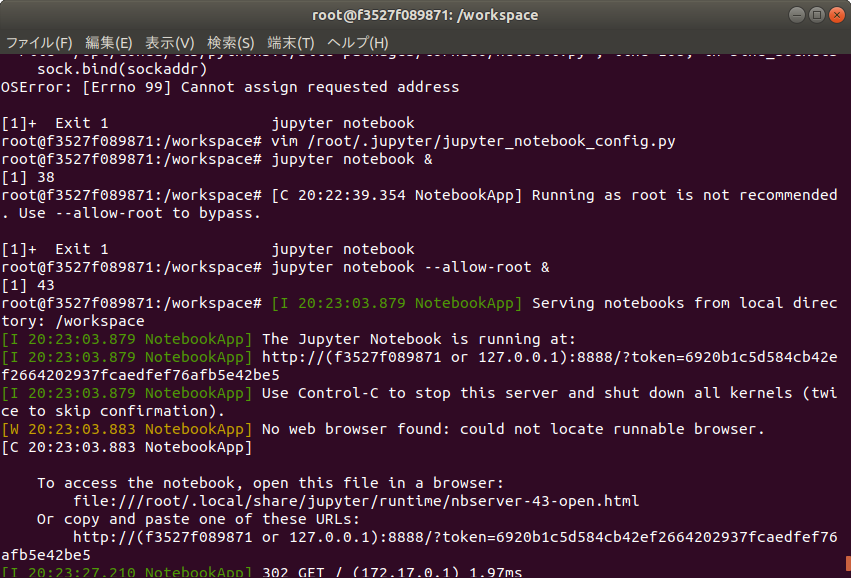Click the vim jupyter_notebook_config.py command
851x578 pixels.
pyautogui.click(x=473, y=141)
